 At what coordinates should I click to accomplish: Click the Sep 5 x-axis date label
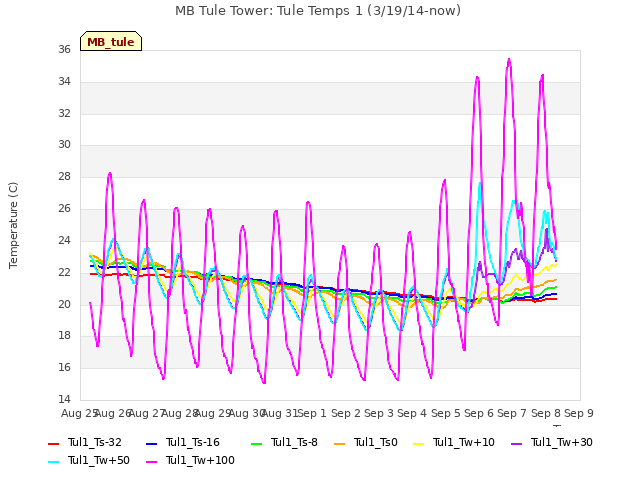click(446, 413)
